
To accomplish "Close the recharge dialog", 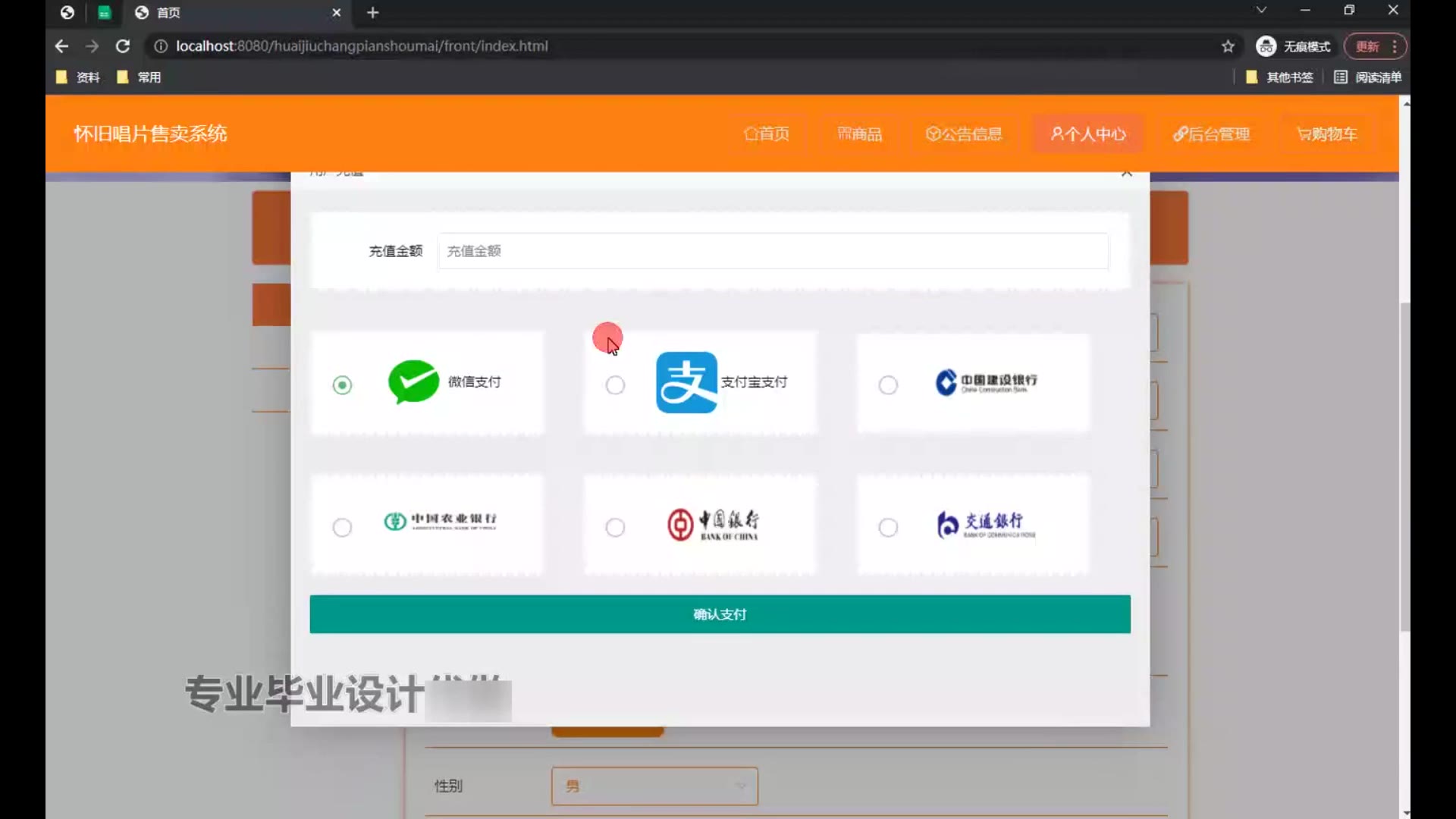I will coord(1127,174).
